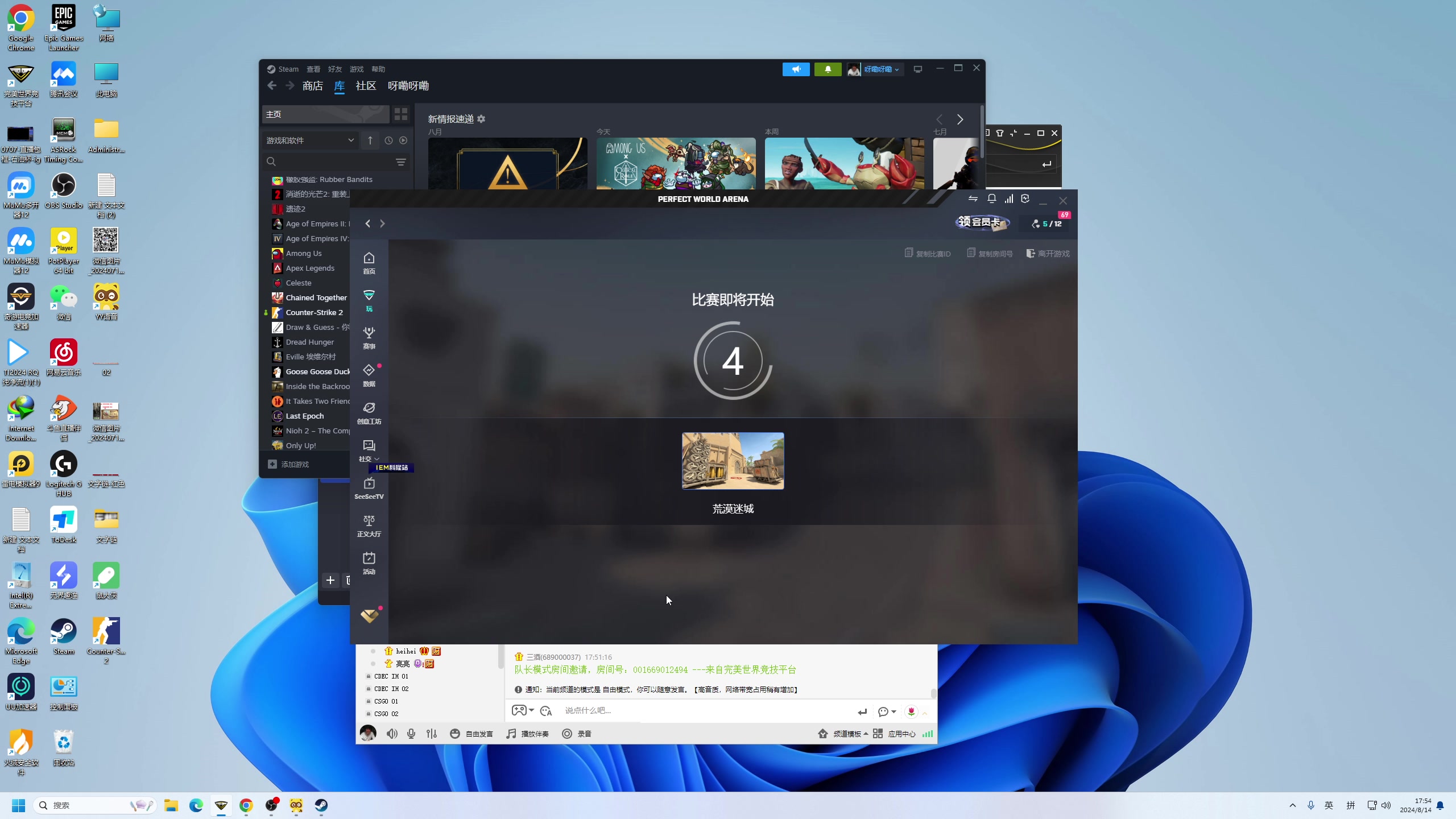Show hidden tray icons chevron in taskbar
The height and width of the screenshot is (819, 1456).
1293,805
